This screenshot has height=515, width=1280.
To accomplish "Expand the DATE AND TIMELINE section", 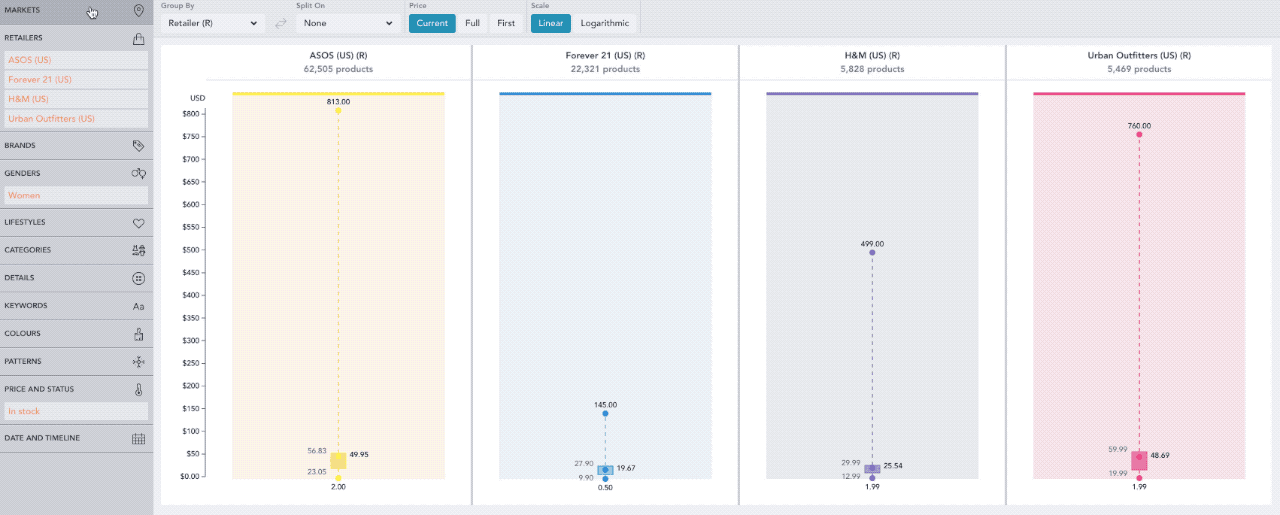I will coord(76,438).
